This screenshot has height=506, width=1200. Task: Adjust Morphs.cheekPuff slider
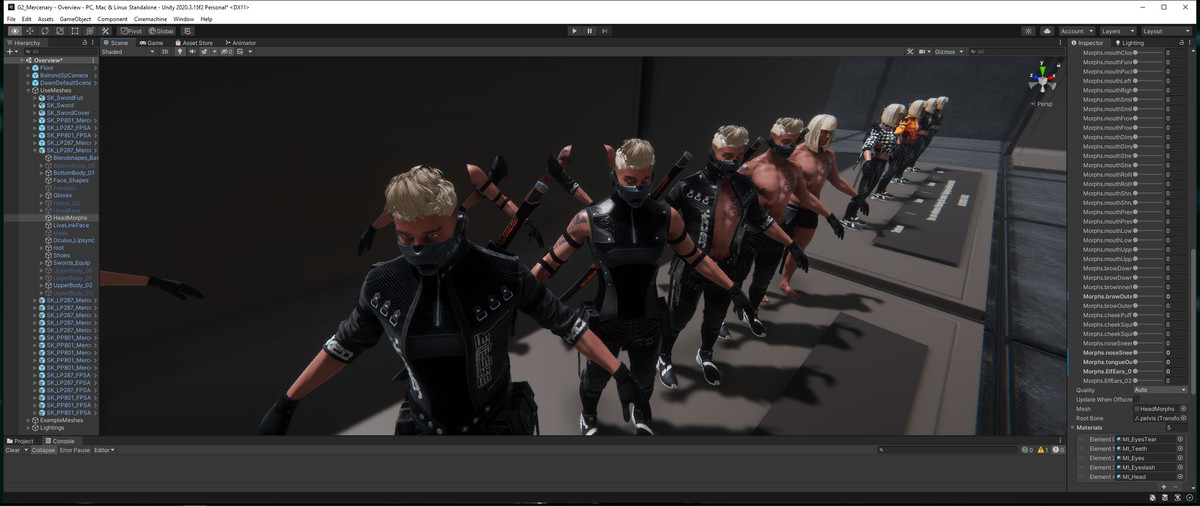pos(1149,315)
